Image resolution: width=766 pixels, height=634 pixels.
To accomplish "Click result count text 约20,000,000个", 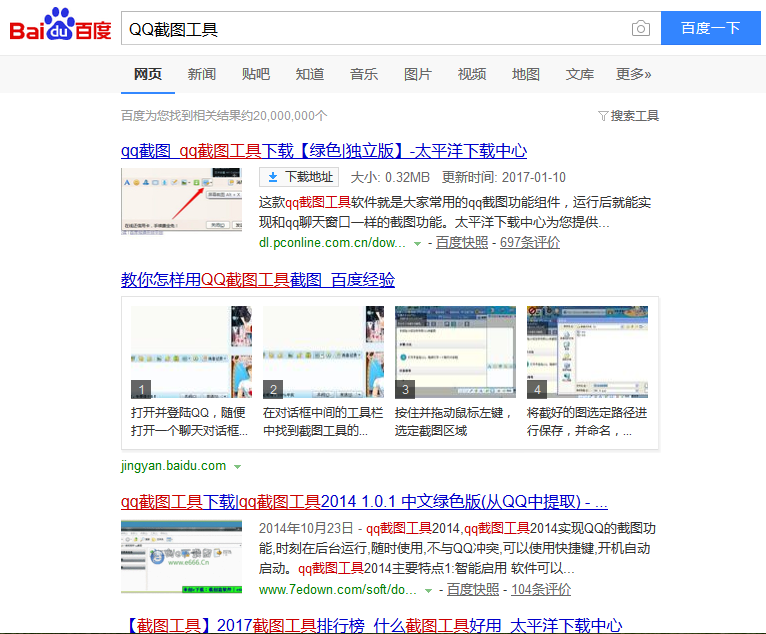I will 284,116.
